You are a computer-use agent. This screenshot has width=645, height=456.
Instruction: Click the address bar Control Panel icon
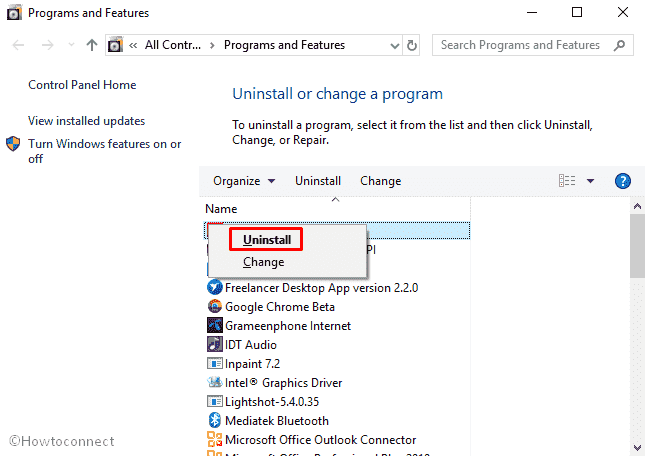click(115, 45)
